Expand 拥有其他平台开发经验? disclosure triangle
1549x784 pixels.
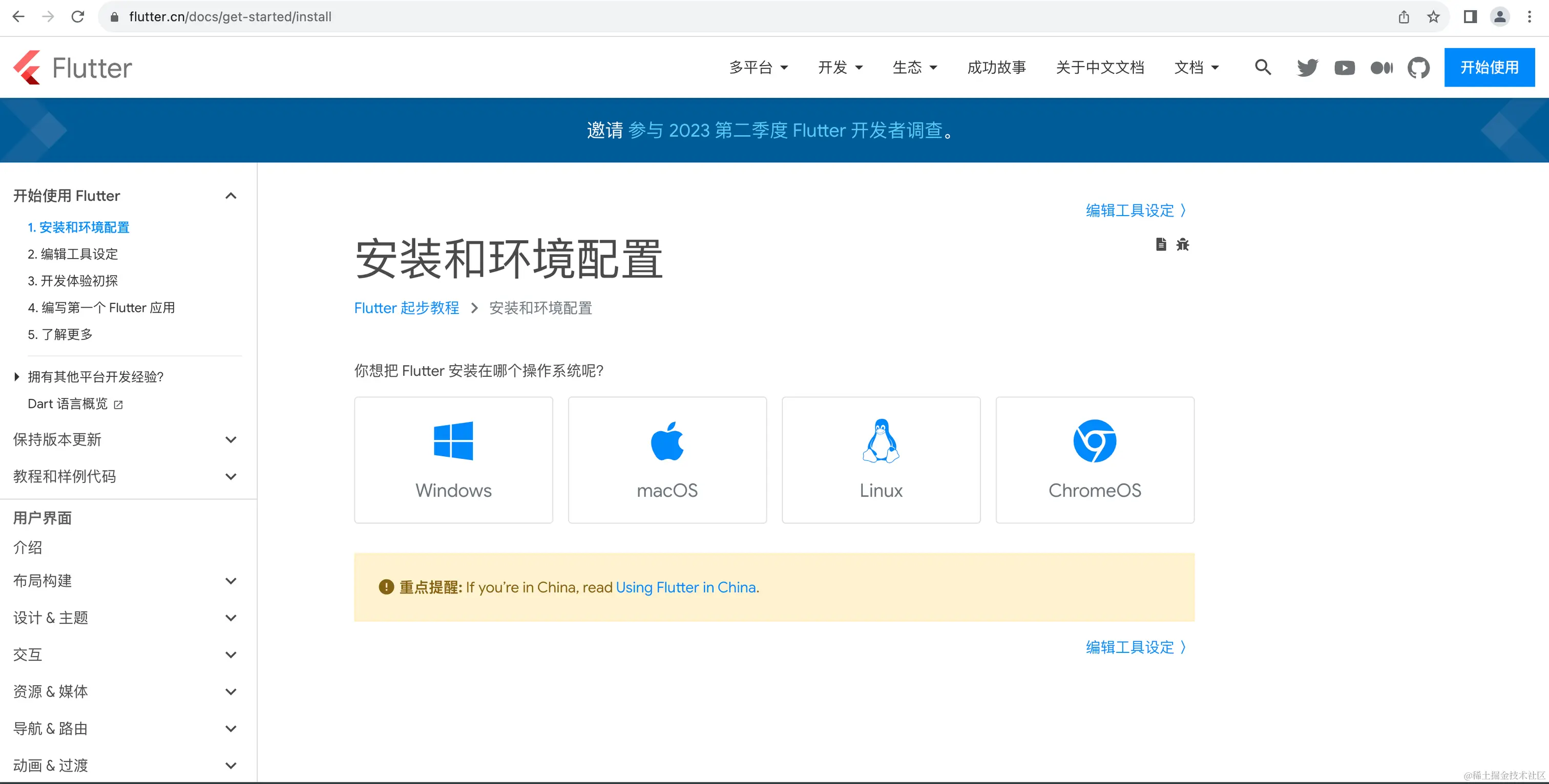[x=17, y=377]
